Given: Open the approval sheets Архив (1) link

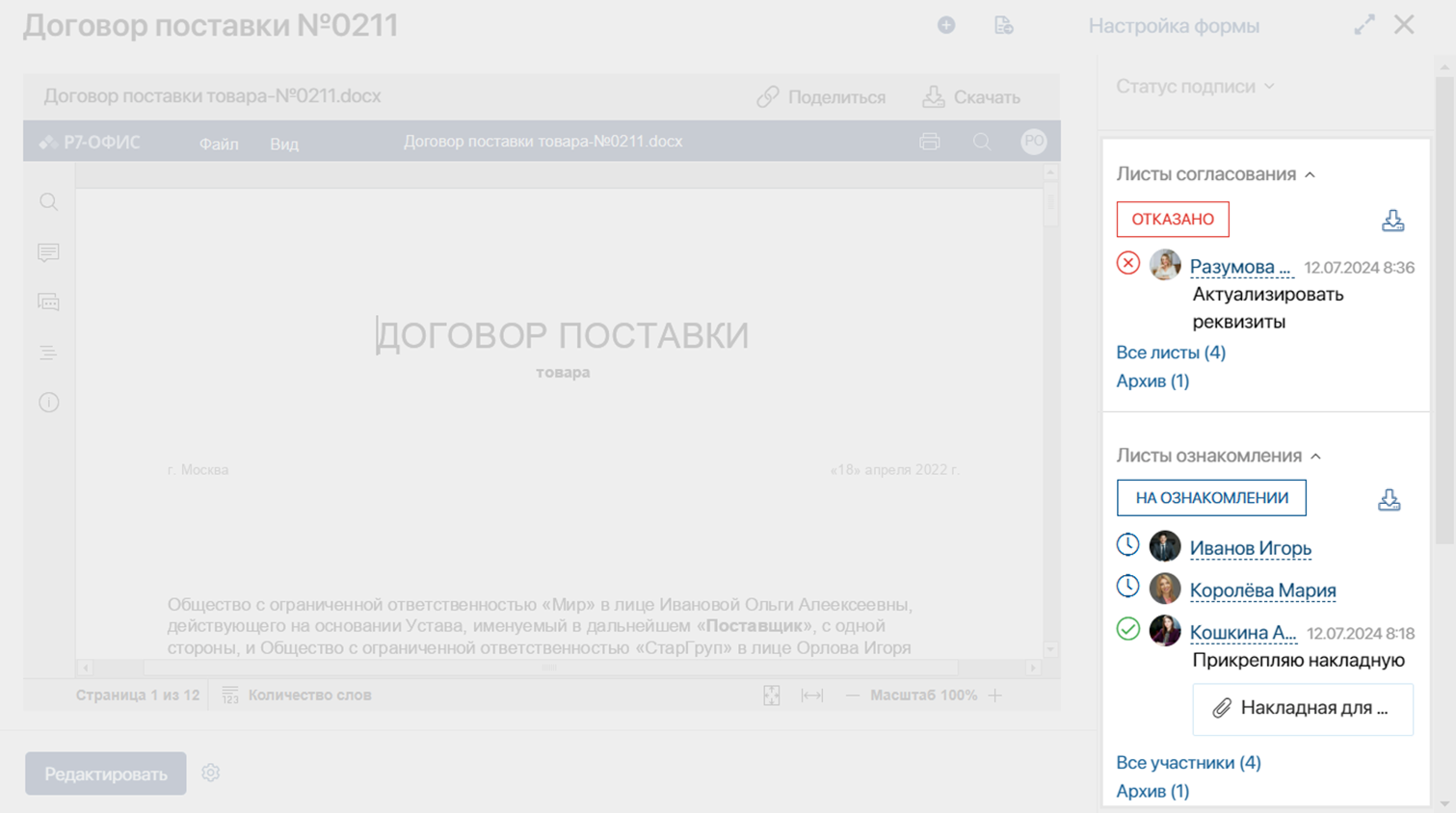Looking at the screenshot, I should tap(1152, 381).
